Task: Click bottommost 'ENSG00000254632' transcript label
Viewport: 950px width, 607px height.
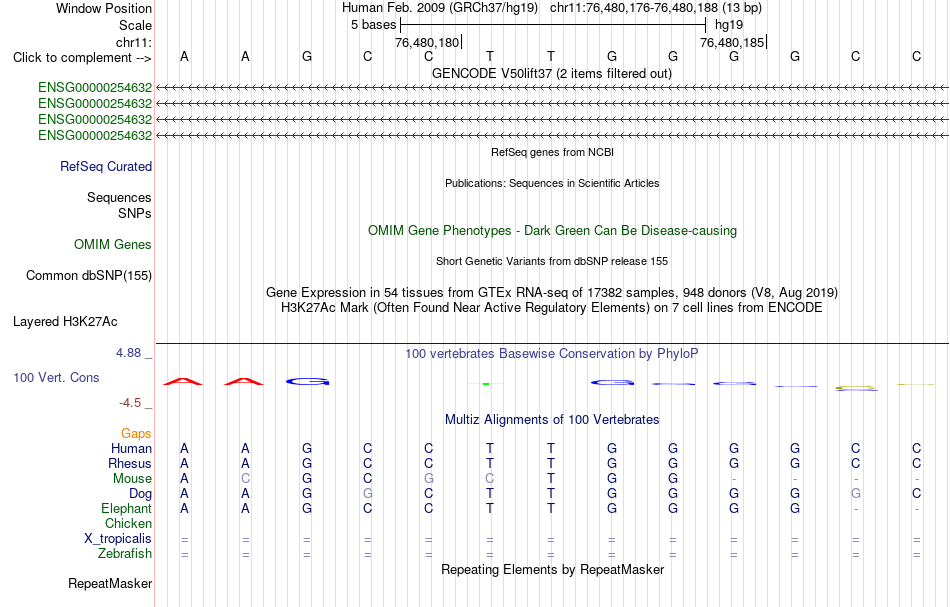Action: pyautogui.click(x=95, y=136)
